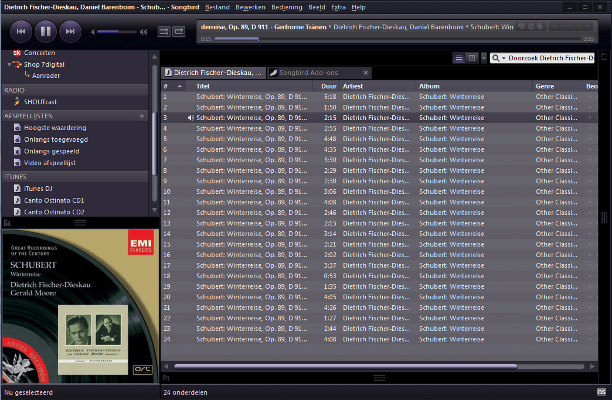The image size is (612, 400).
Task: Skip to the next track
Action: pyautogui.click(x=70, y=32)
